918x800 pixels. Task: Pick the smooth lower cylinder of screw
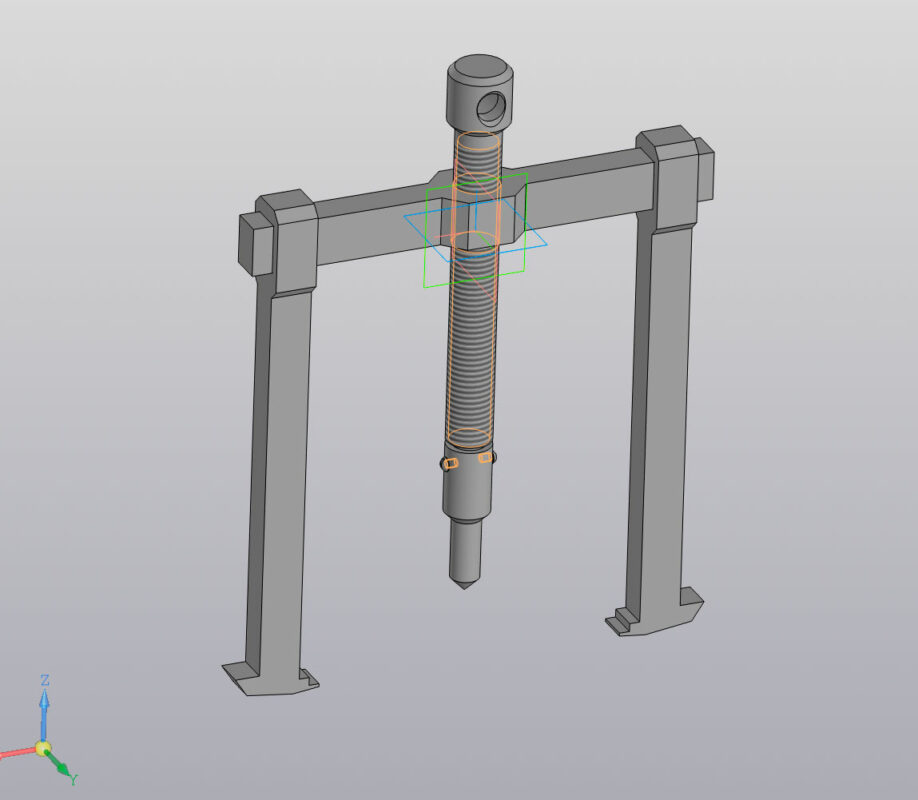pyautogui.click(x=466, y=492)
